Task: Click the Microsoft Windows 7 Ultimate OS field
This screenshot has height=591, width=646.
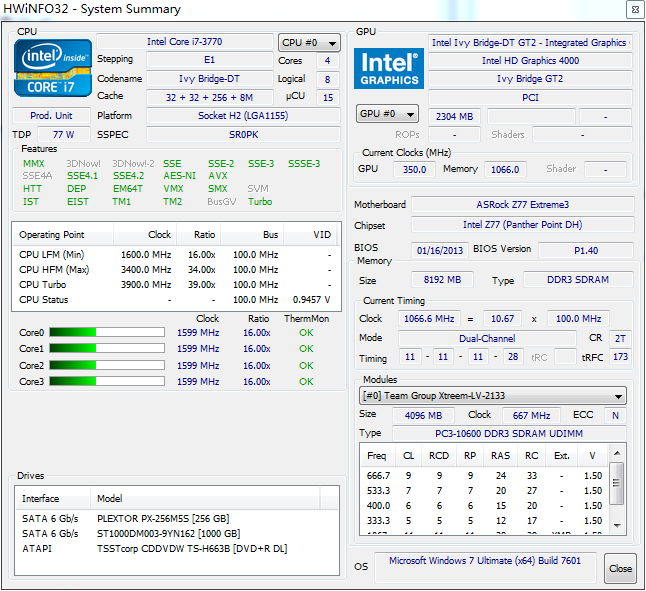Action: (485, 567)
